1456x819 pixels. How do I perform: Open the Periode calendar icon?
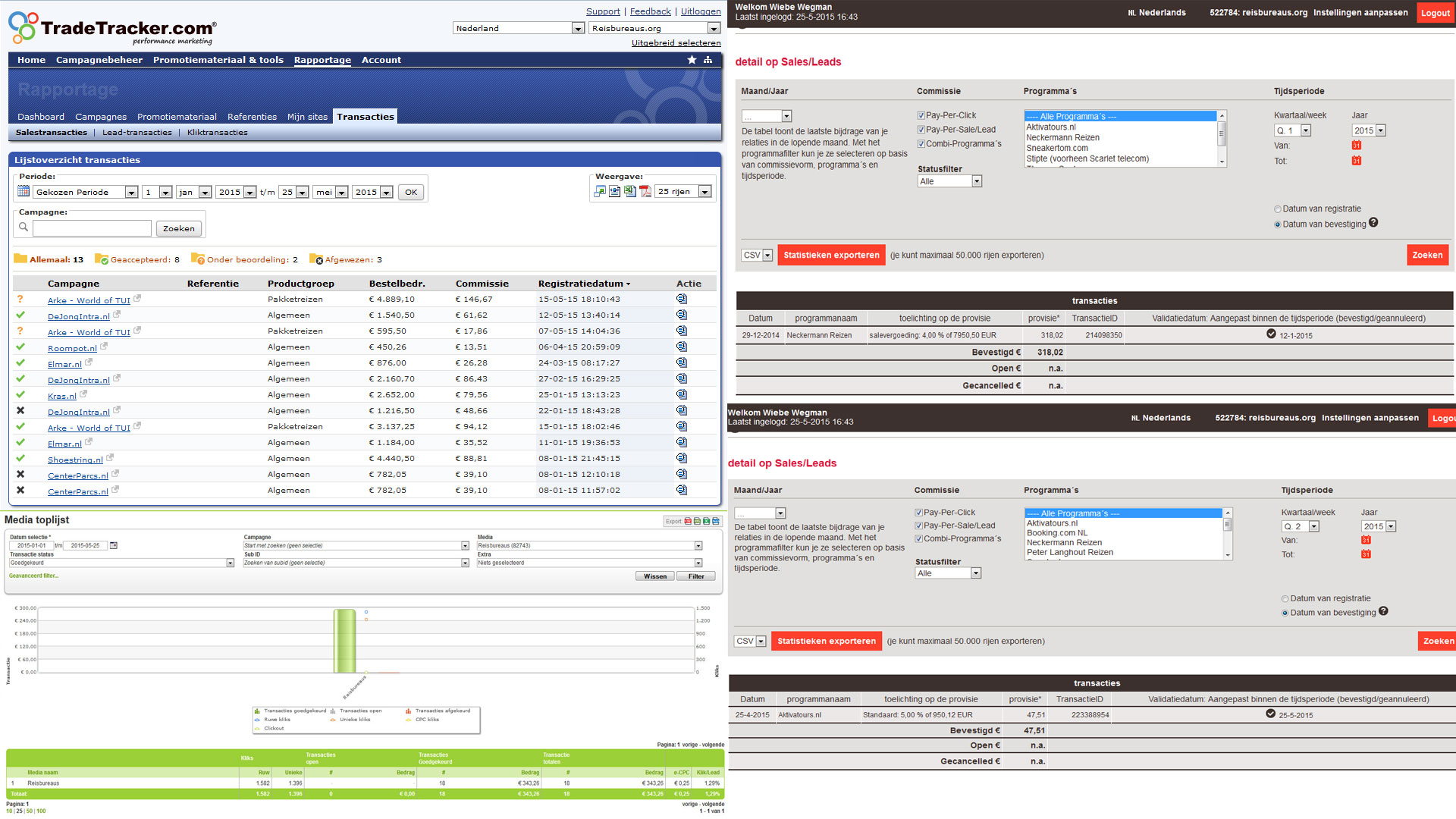[x=24, y=191]
